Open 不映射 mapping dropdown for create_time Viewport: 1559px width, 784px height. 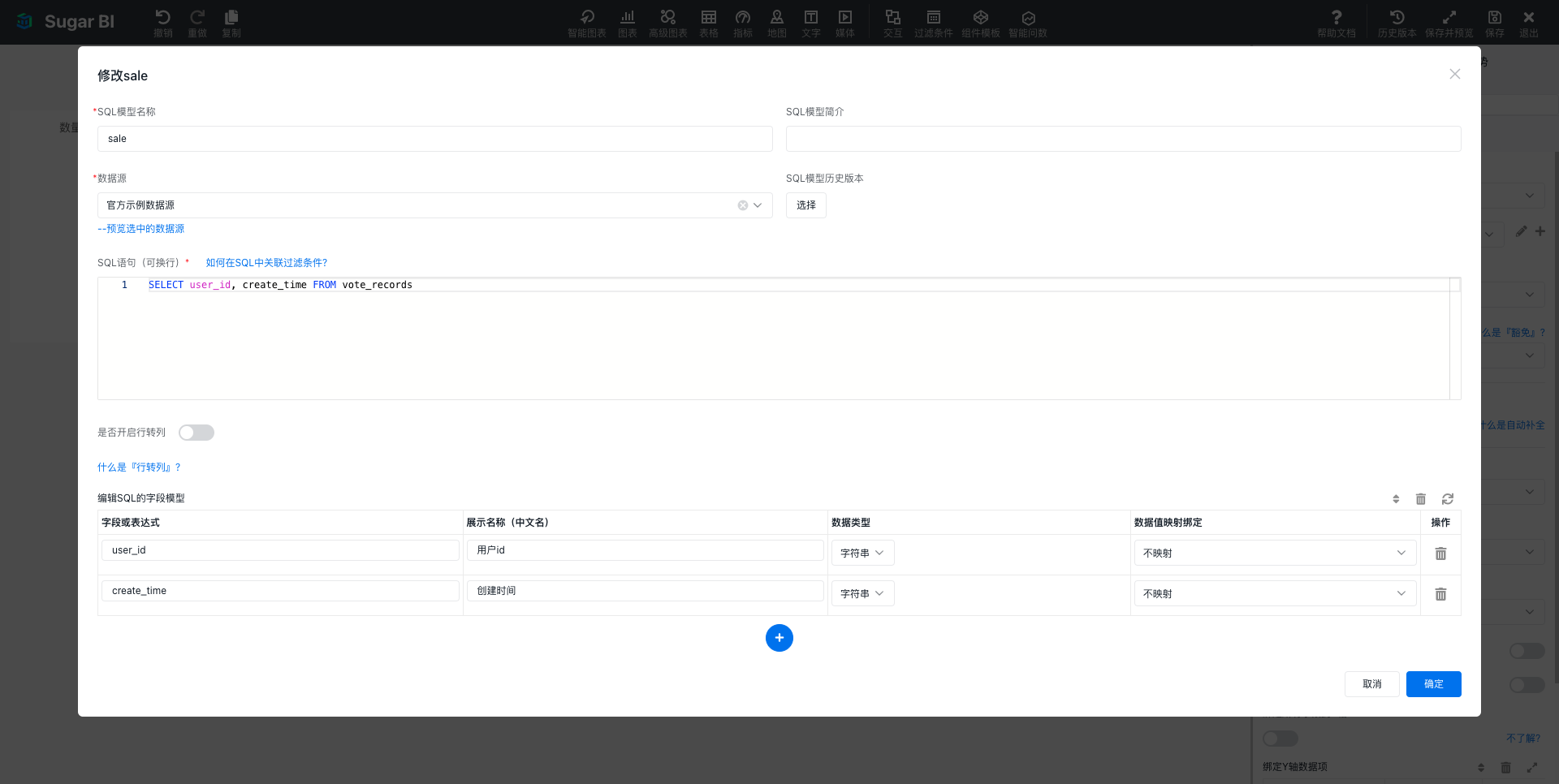(x=1274, y=594)
